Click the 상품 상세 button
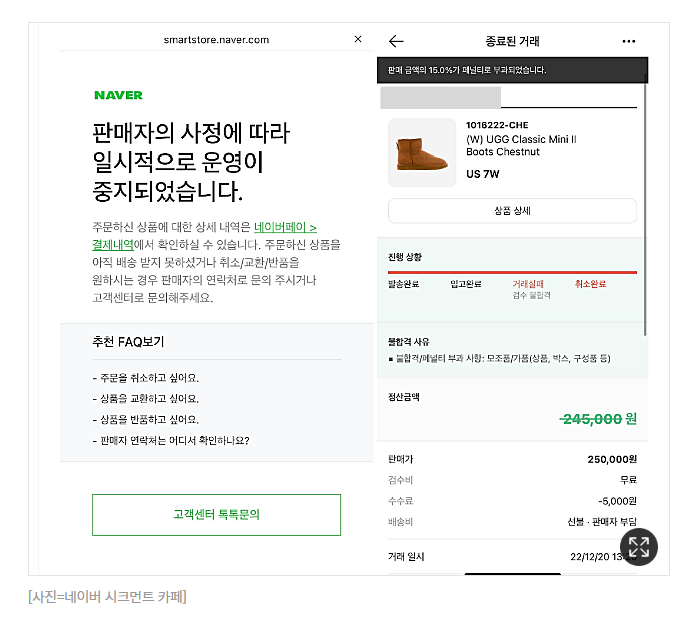 (x=512, y=211)
